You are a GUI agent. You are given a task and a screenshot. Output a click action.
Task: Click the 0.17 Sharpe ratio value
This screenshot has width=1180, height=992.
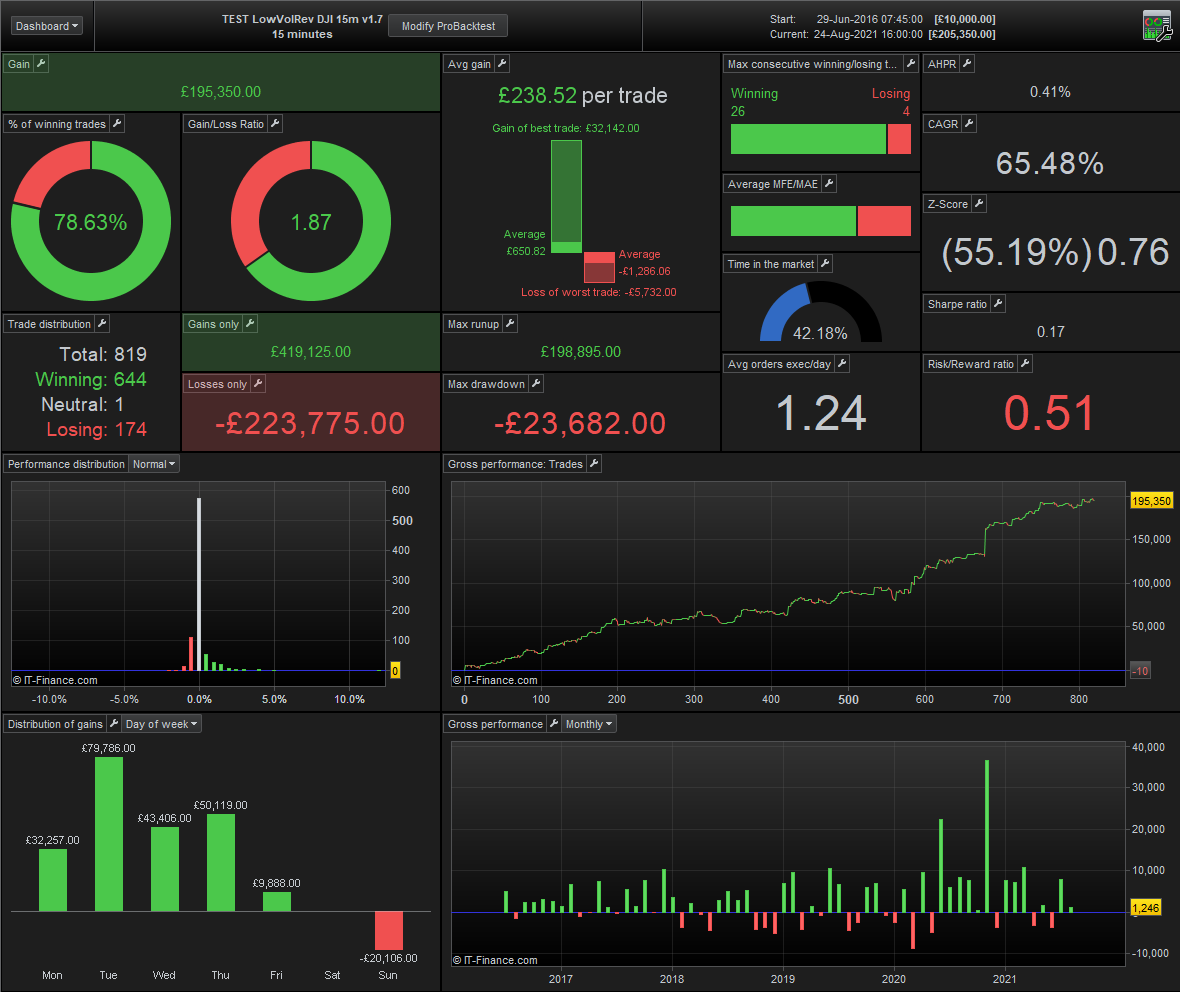(x=1051, y=332)
